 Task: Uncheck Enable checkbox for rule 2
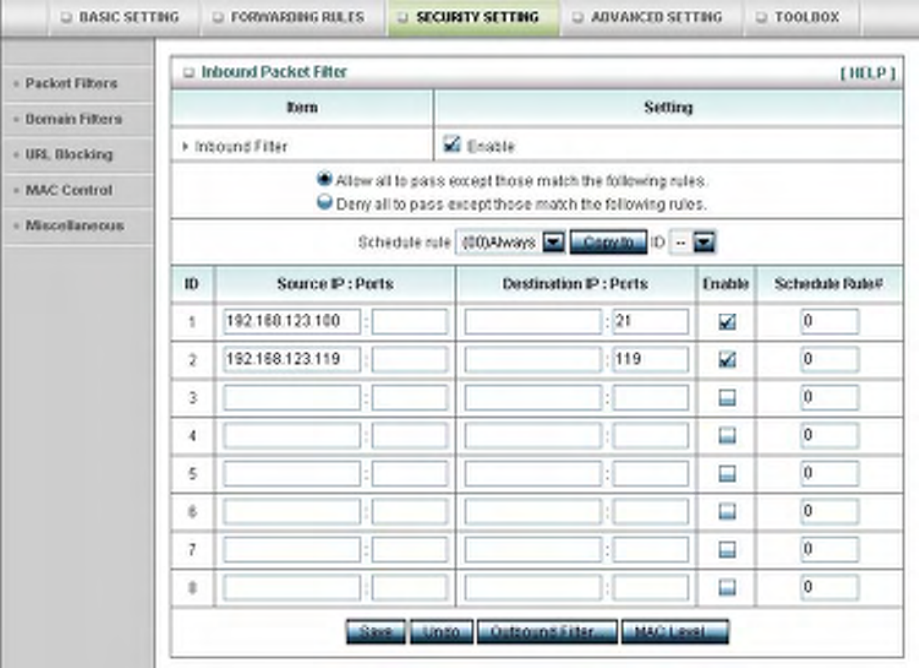[x=727, y=360]
